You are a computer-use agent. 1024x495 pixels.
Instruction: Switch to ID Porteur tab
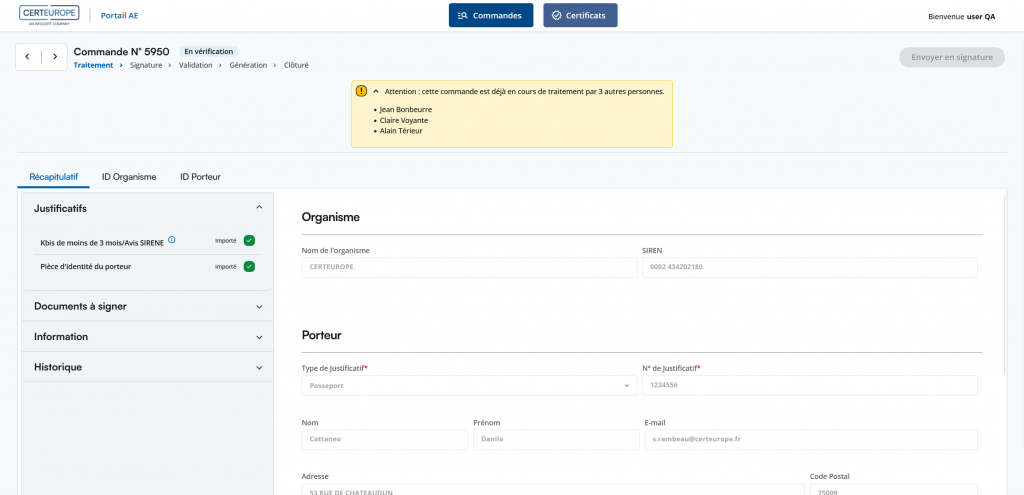(x=200, y=177)
